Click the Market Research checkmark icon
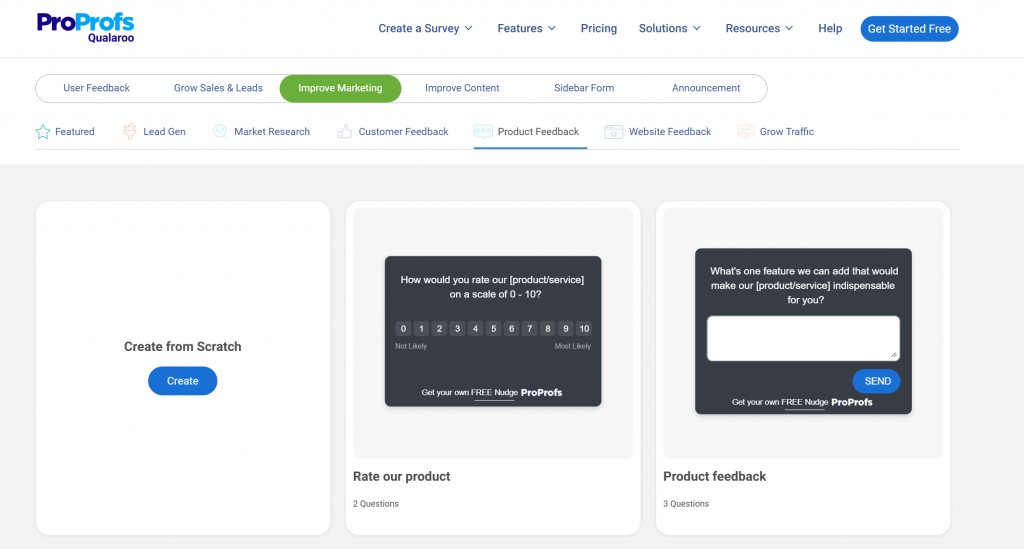 click(220, 131)
